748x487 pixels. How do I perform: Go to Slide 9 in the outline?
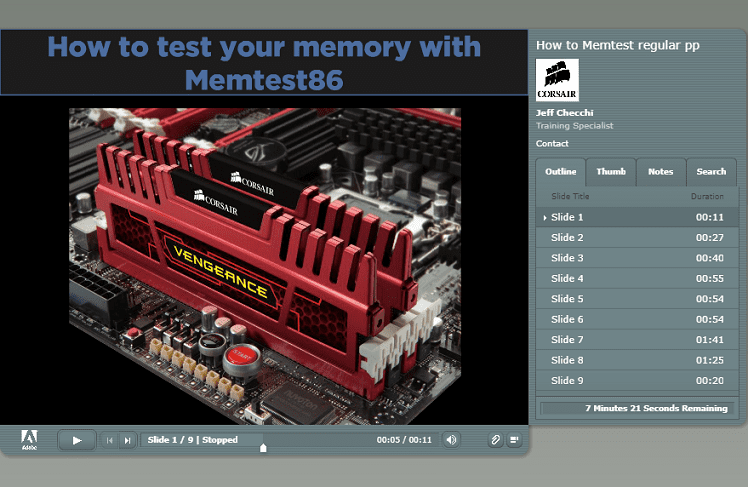[637, 381]
